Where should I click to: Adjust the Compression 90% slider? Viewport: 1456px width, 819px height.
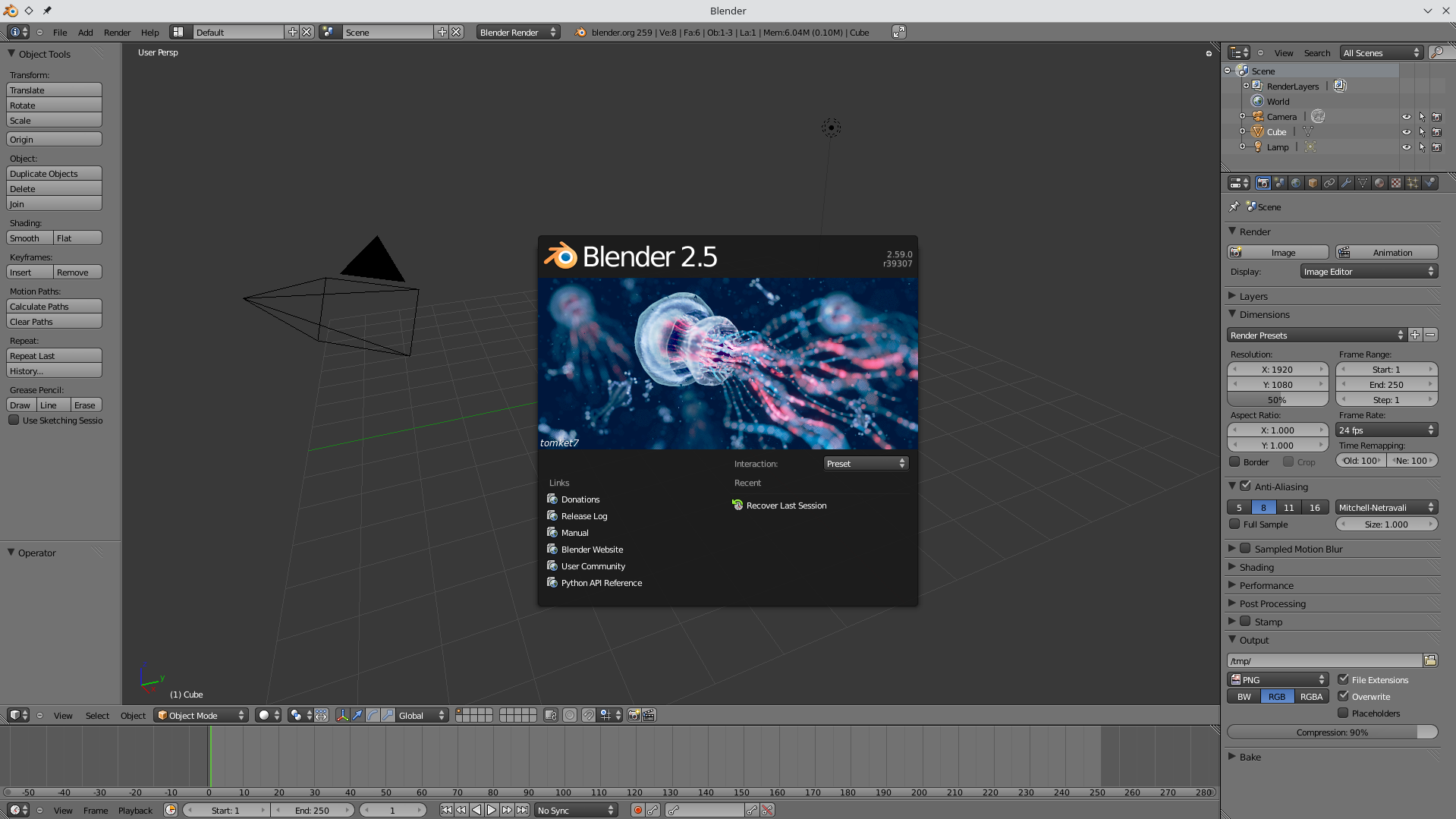(1332, 732)
